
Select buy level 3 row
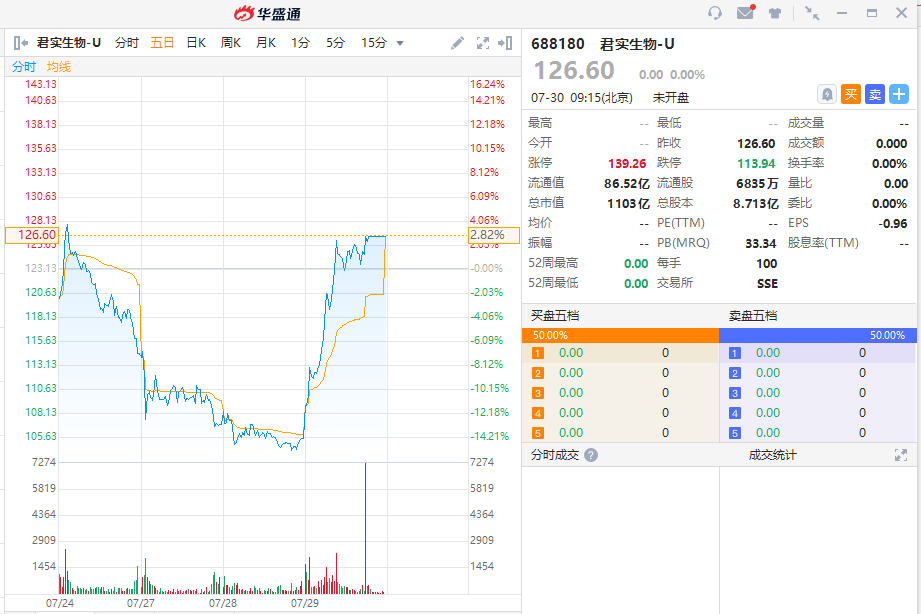pos(620,392)
